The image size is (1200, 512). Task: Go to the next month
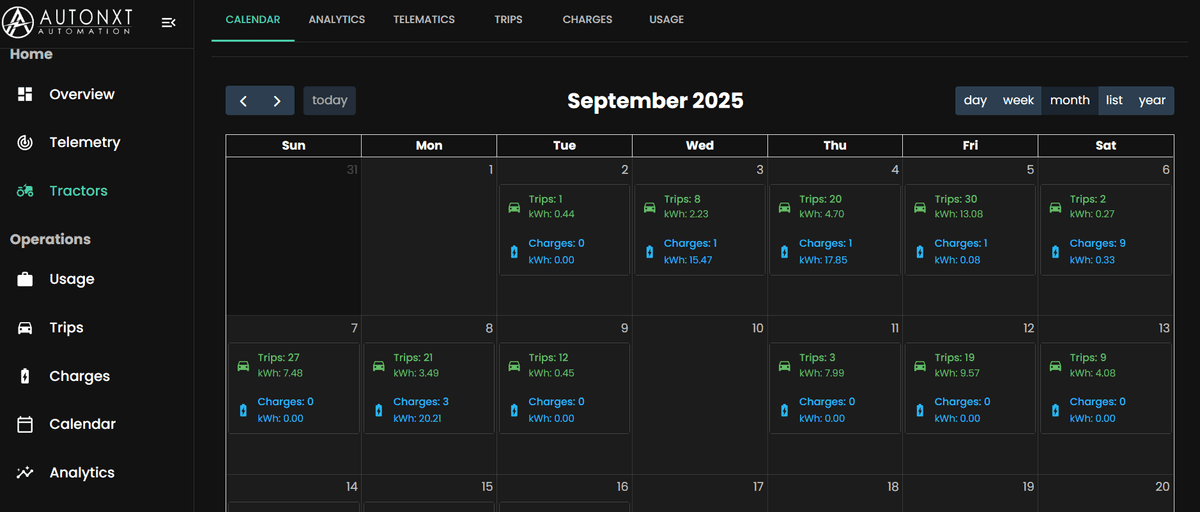(x=277, y=101)
